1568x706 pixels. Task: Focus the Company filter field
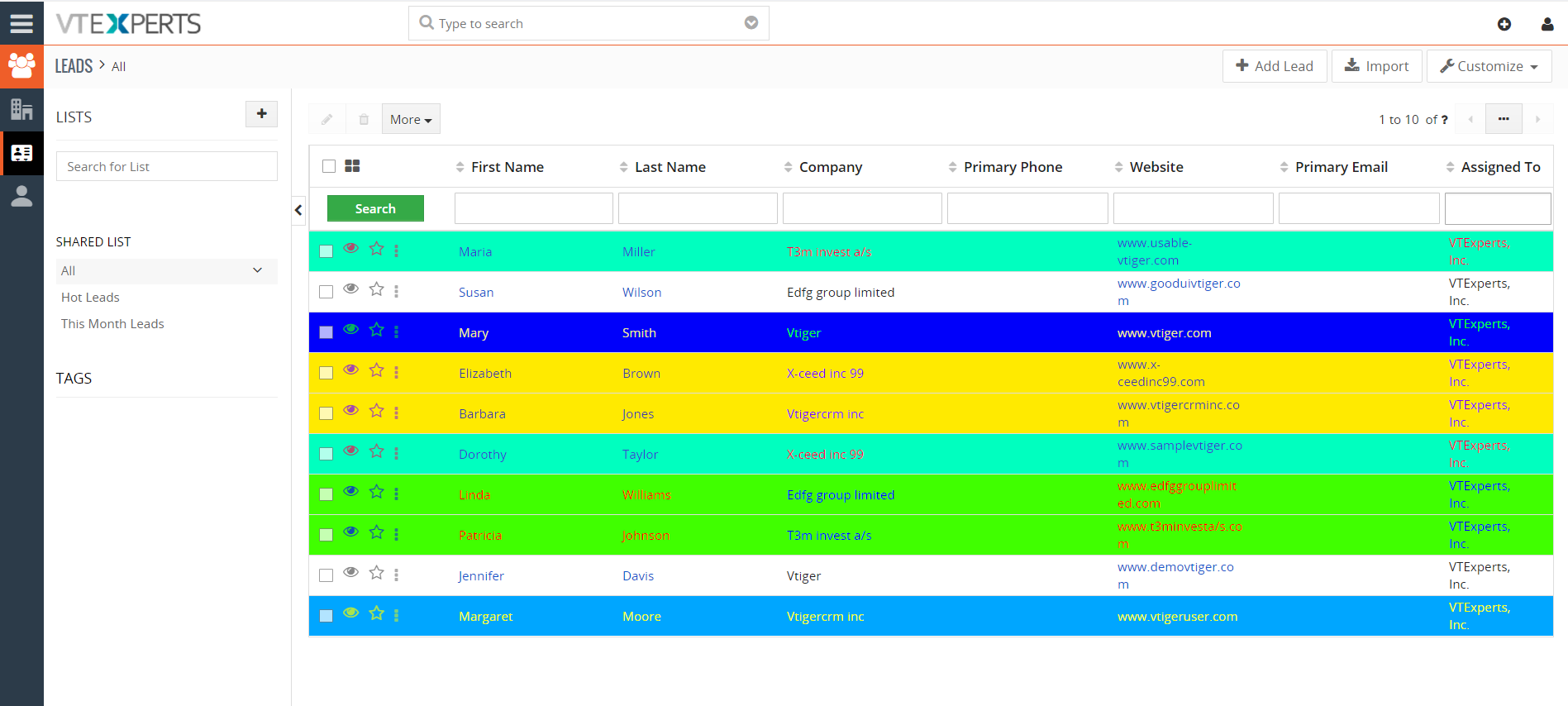(x=862, y=208)
